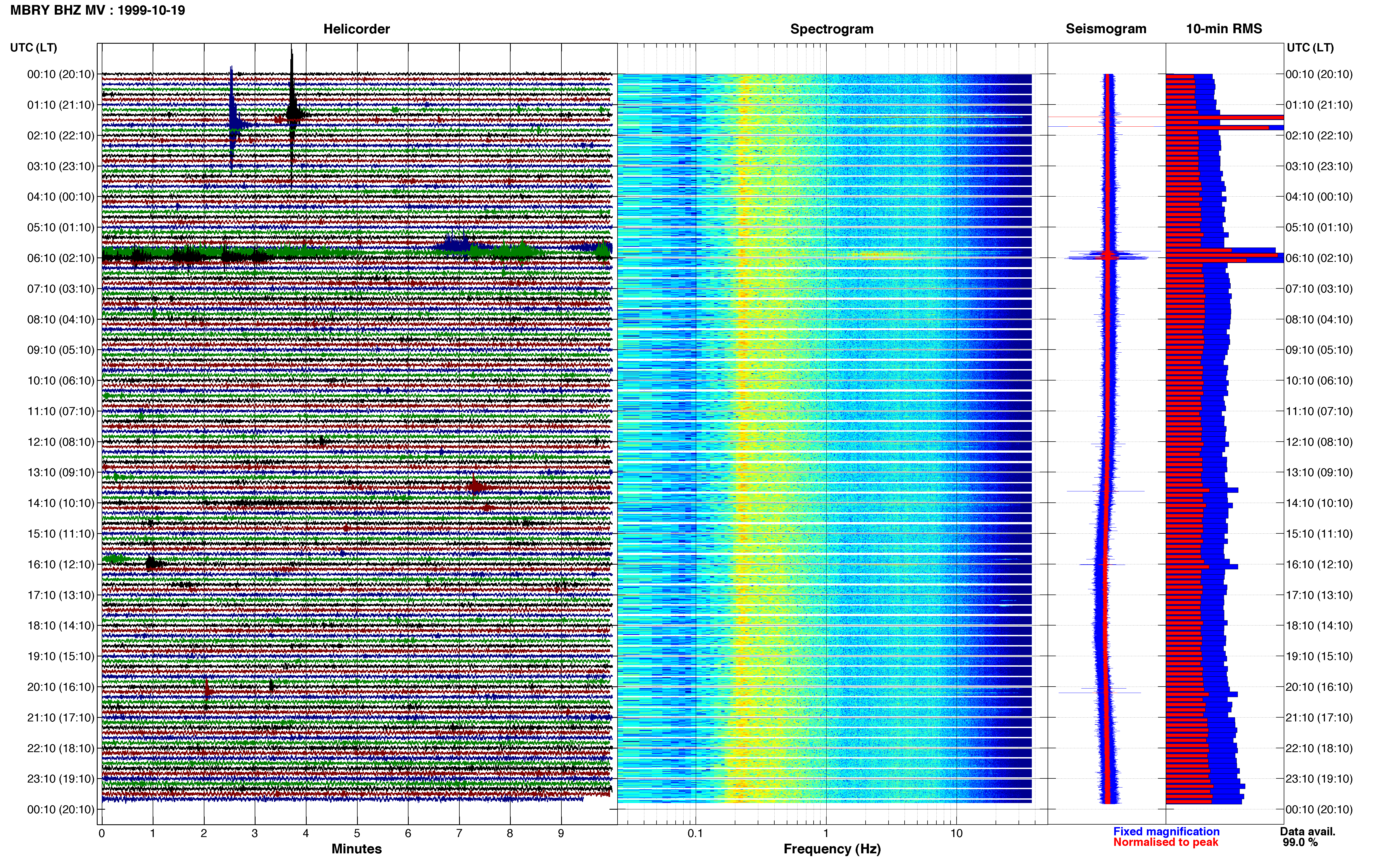Click left time label '06:10 (02:10)'

click(x=61, y=258)
